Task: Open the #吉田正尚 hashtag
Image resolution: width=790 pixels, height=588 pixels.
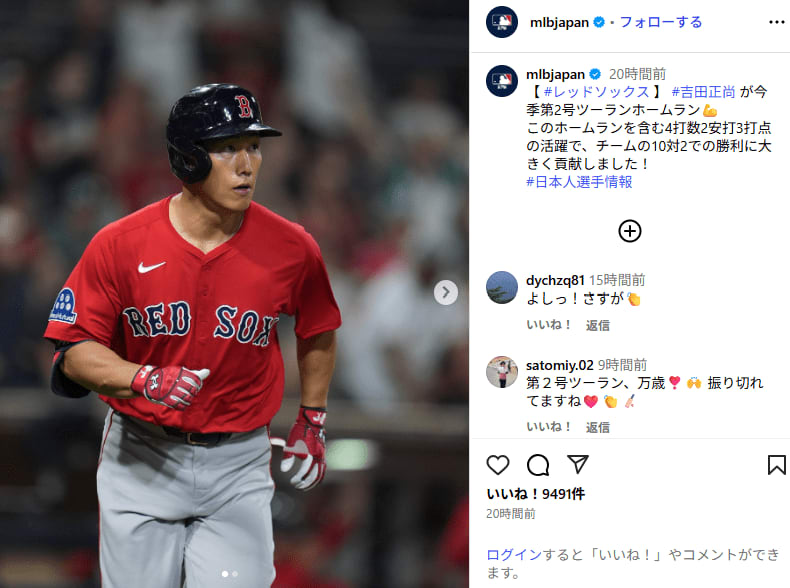Action: (703, 92)
